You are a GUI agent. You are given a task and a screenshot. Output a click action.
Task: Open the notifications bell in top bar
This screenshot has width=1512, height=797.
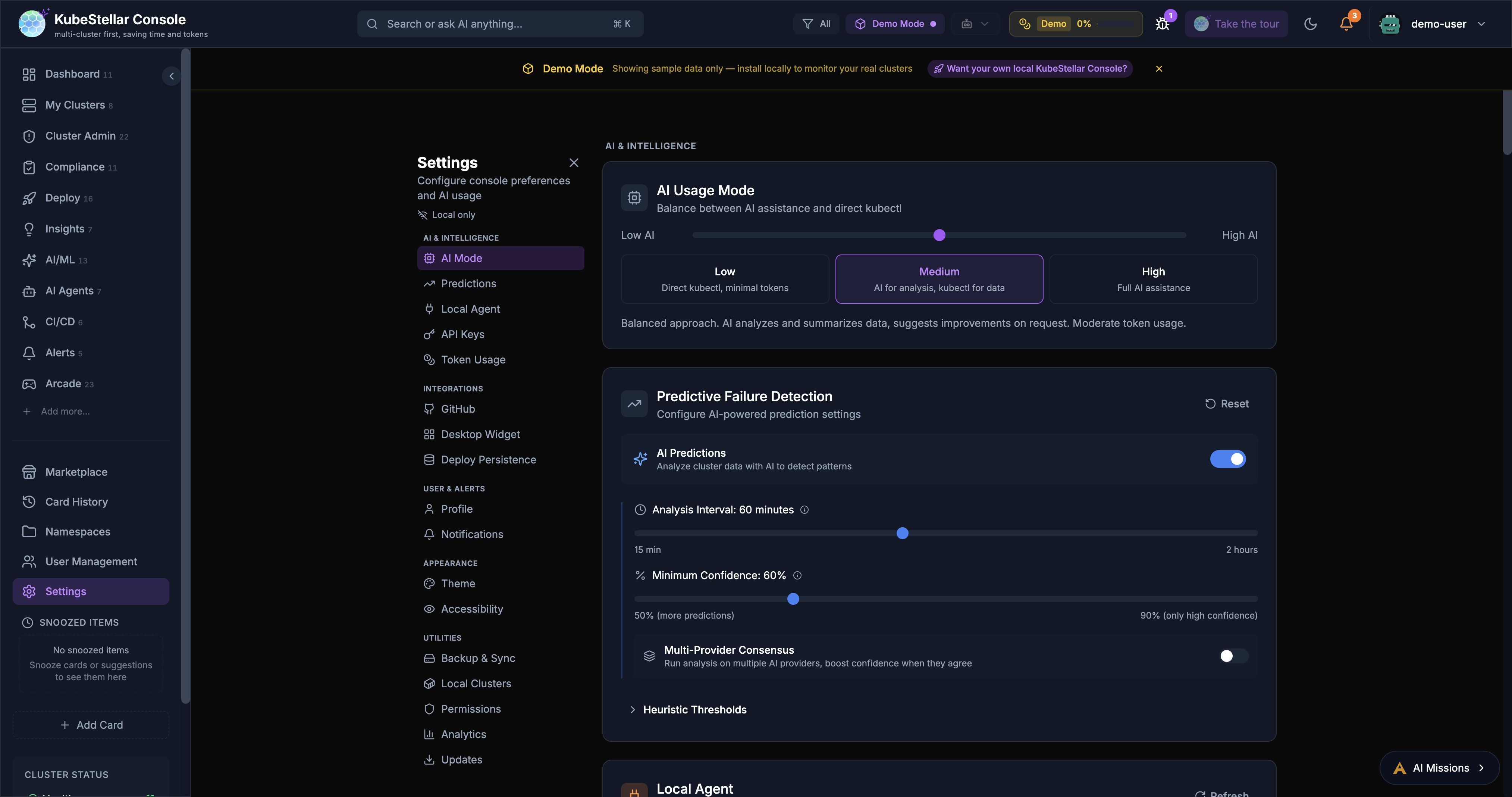[x=1346, y=24]
